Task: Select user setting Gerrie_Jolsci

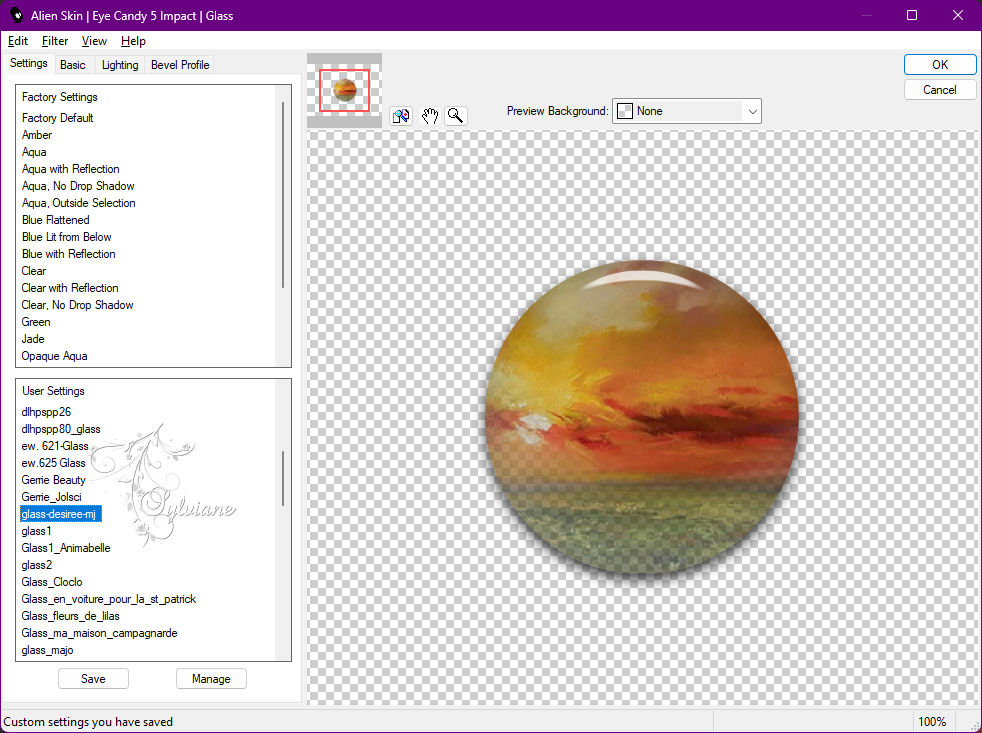Action: click(51, 496)
